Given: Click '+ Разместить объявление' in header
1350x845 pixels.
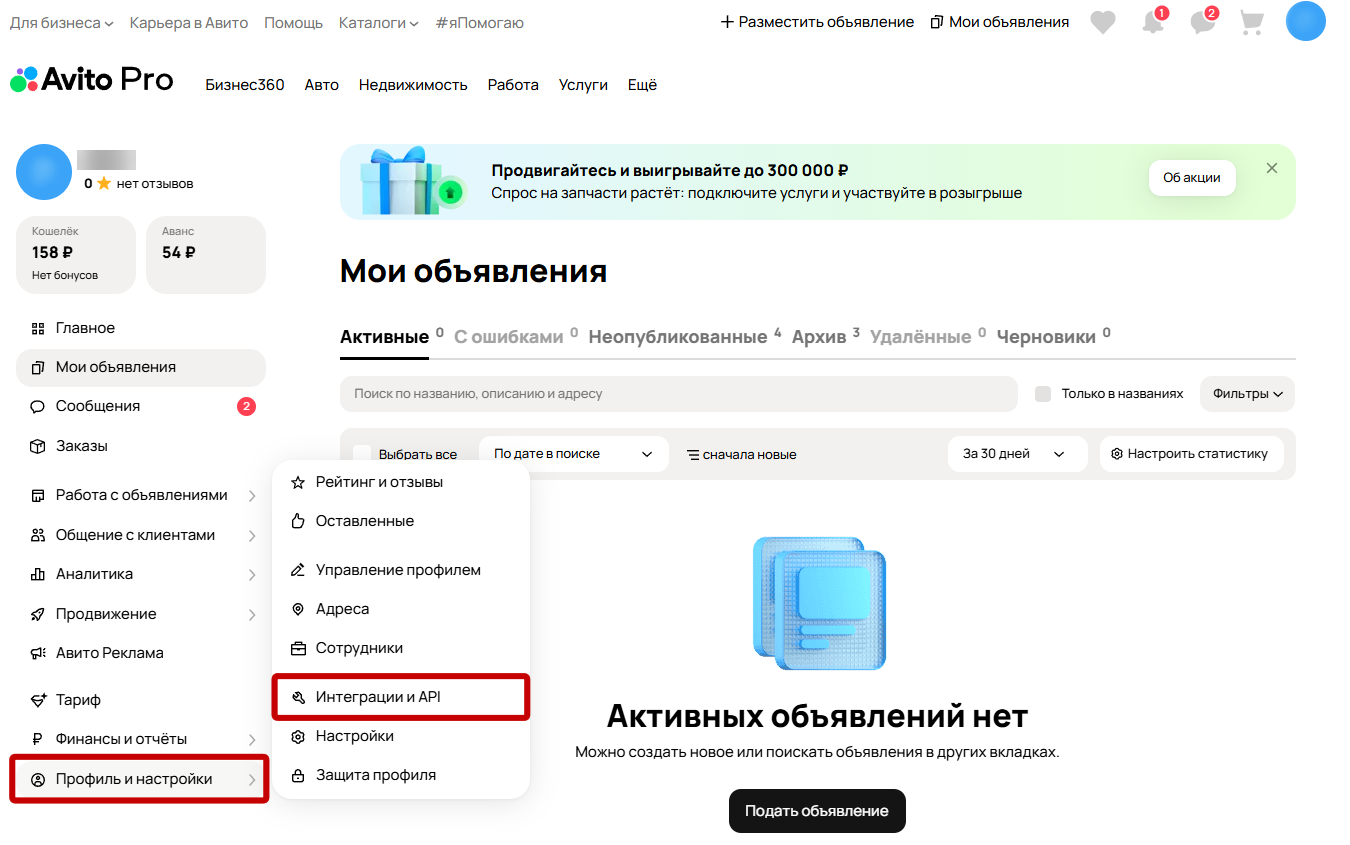Looking at the screenshot, I should 817,22.
